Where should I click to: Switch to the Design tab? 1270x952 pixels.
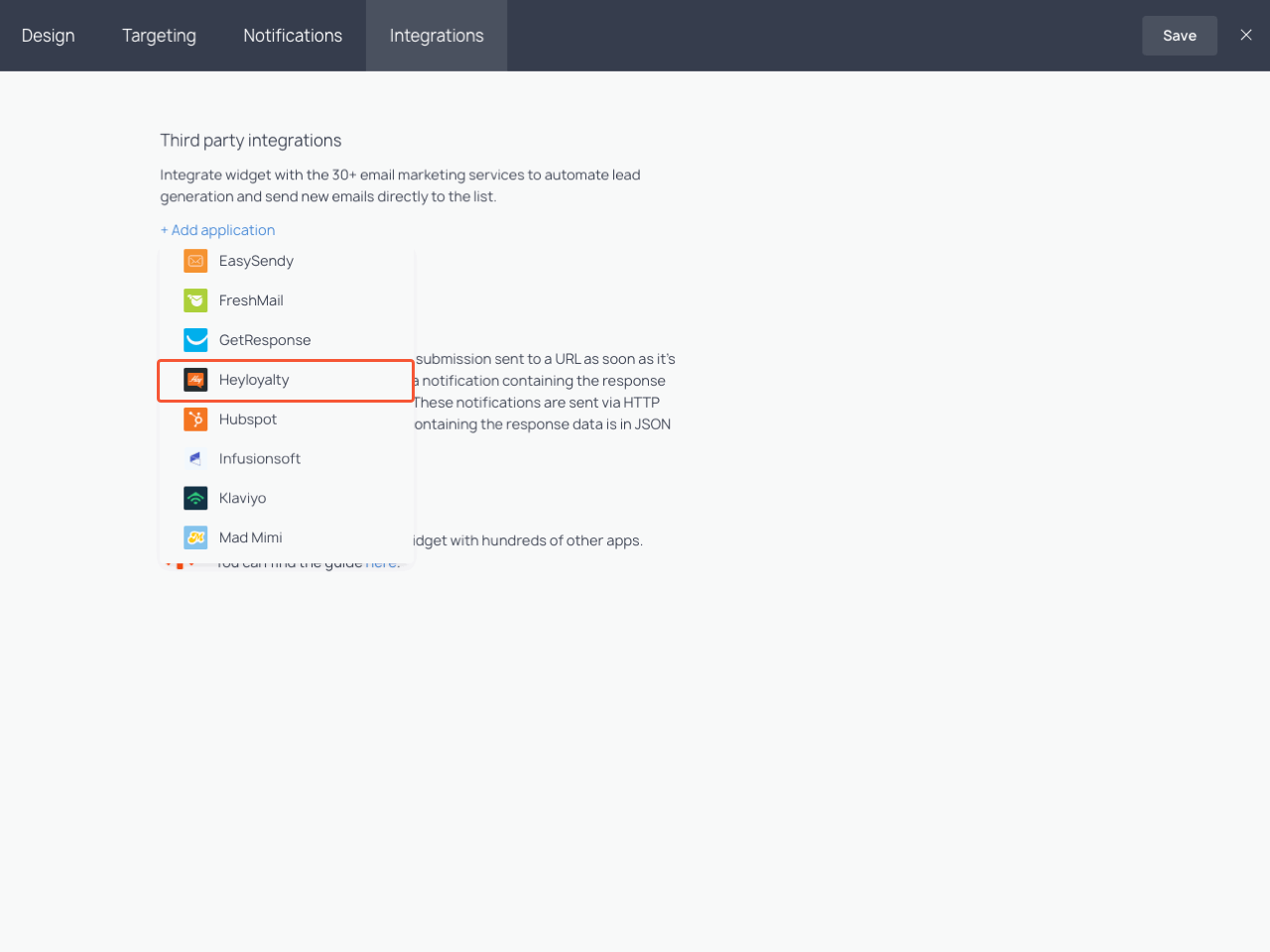coord(48,35)
